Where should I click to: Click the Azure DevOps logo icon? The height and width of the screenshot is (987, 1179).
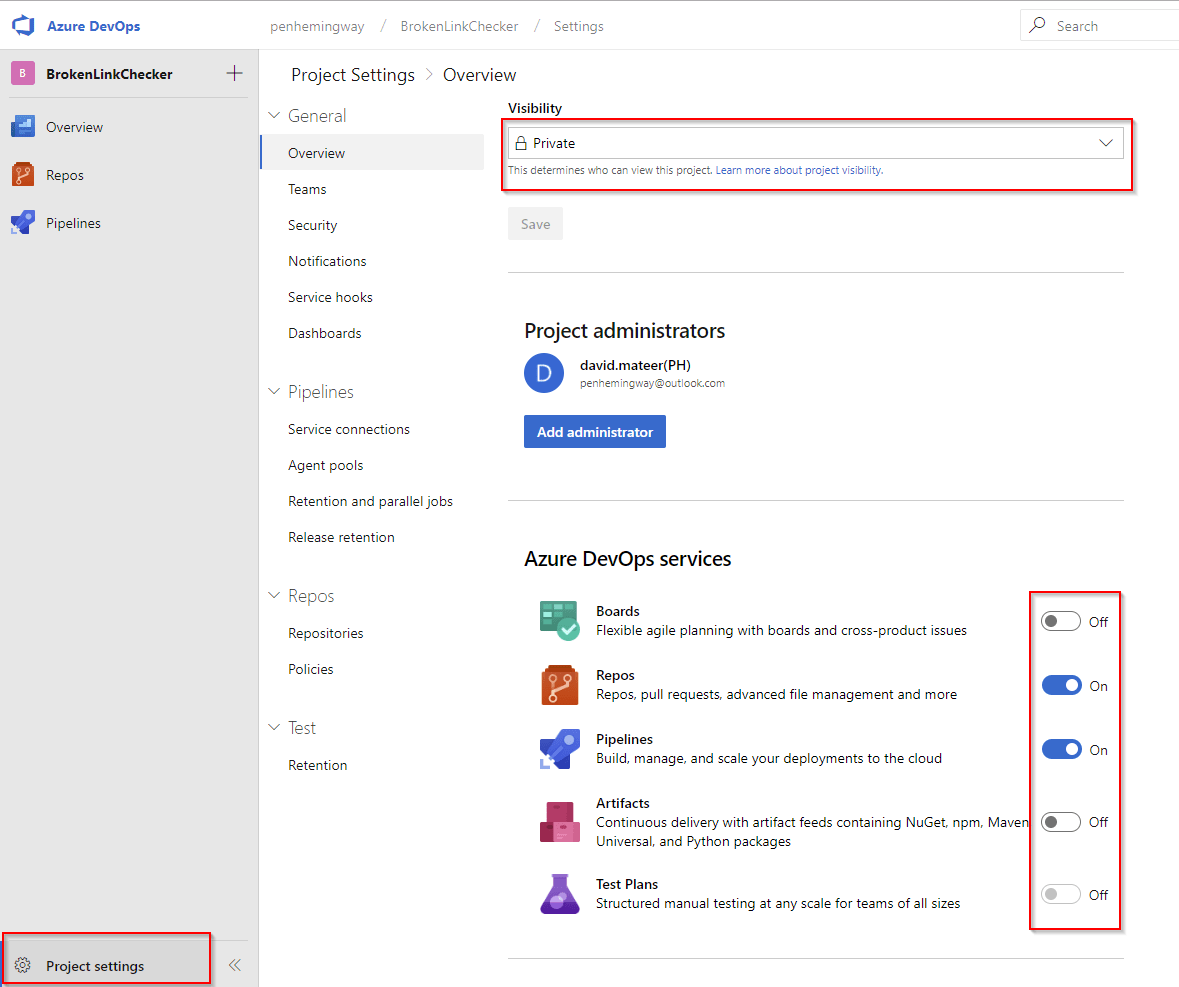coord(23,26)
